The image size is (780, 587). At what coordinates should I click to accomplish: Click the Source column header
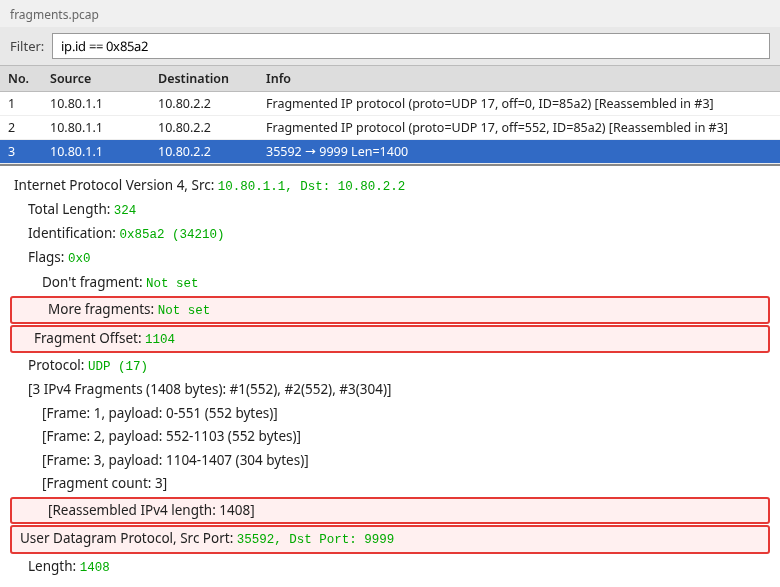70,79
